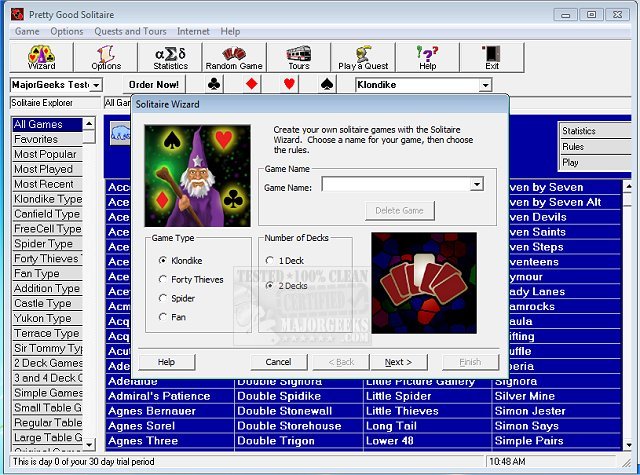The image size is (640, 475).
Task: Open the Options menu
Action: [67, 31]
